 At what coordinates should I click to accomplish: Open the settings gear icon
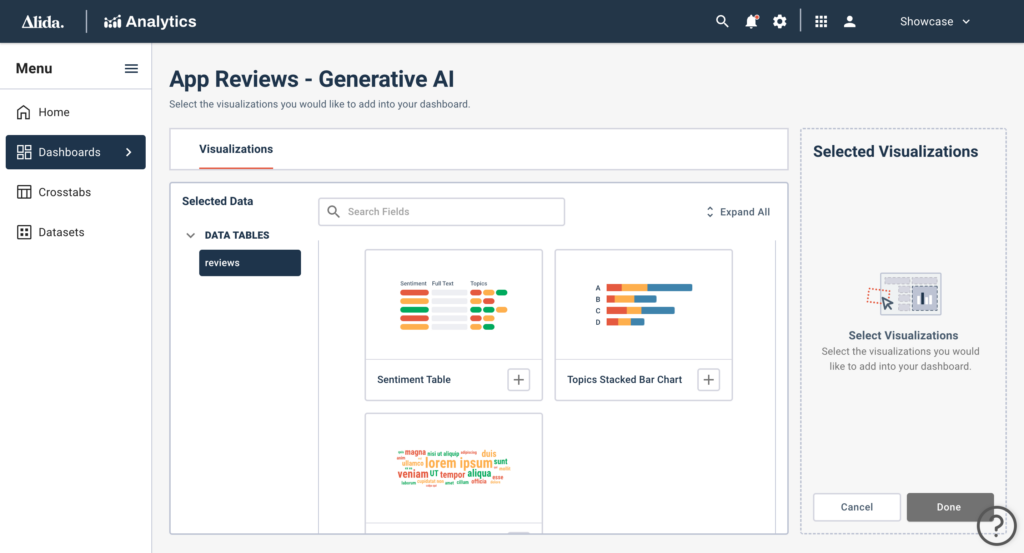point(780,22)
